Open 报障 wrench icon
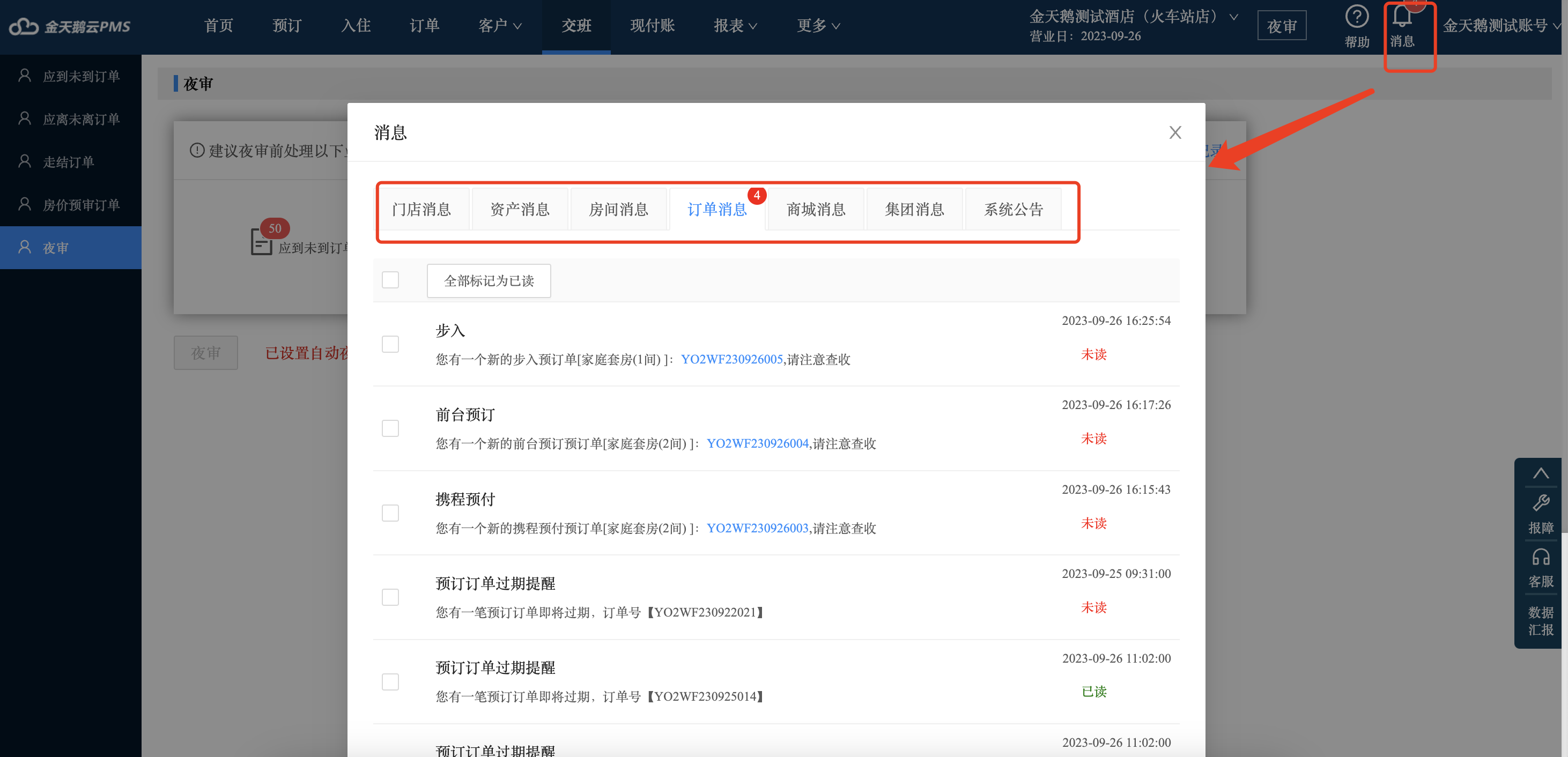The width and height of the screenshot is (1568, 757). point(1541,503)
